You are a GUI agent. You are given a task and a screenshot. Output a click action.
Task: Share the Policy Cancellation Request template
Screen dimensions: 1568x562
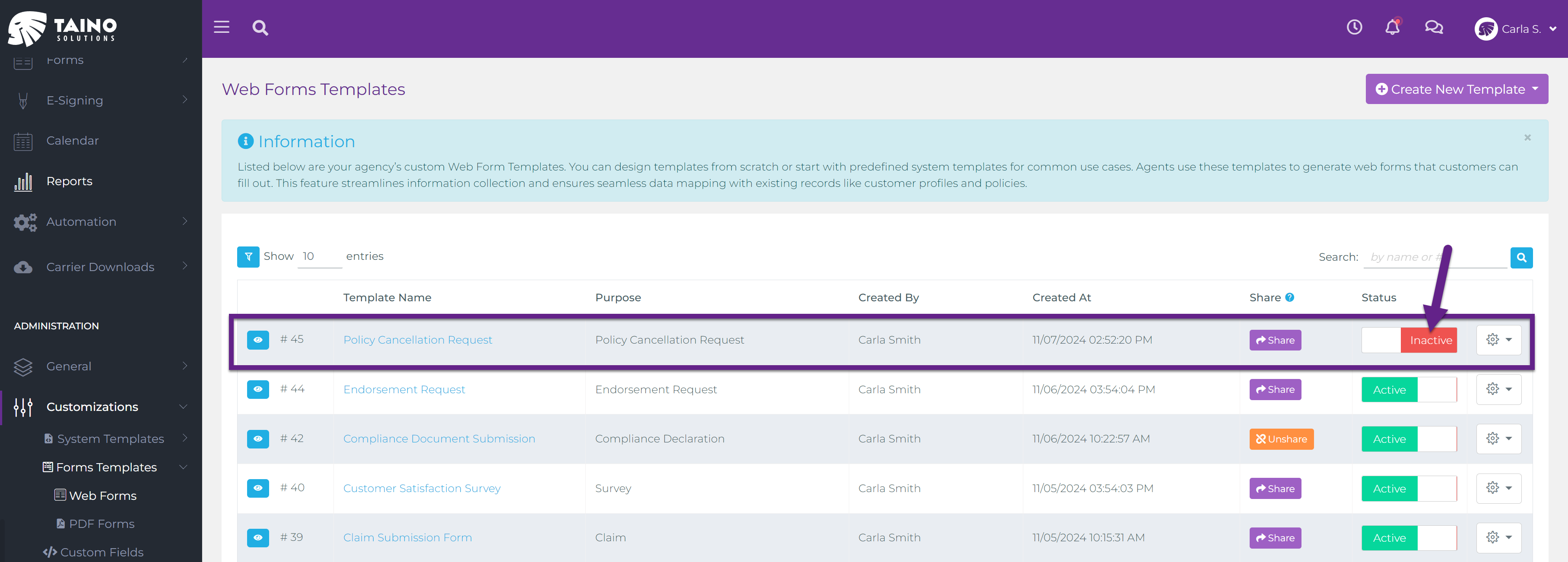tap(1275, 340)
